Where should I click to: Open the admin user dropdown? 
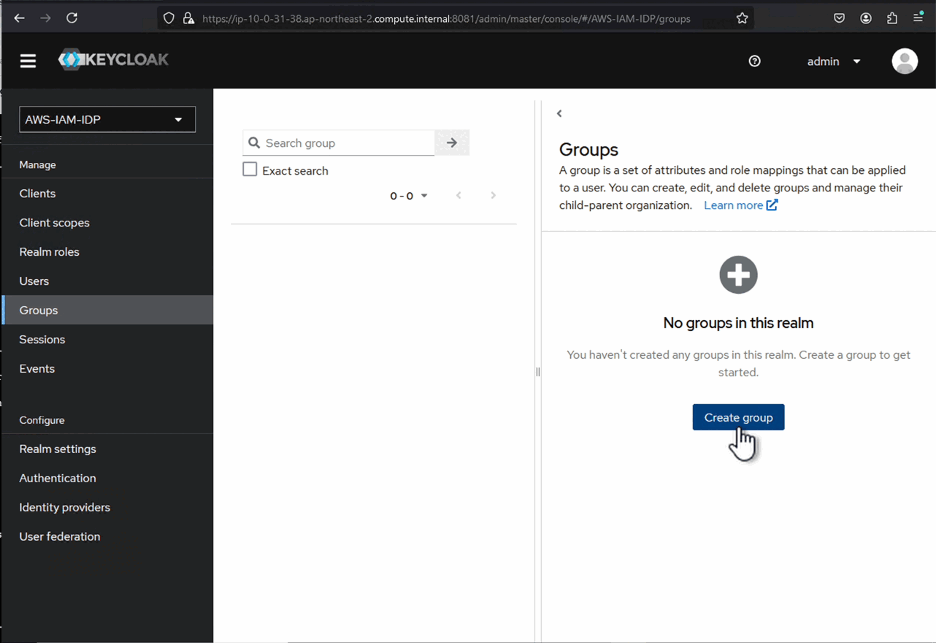coord(833,61)
